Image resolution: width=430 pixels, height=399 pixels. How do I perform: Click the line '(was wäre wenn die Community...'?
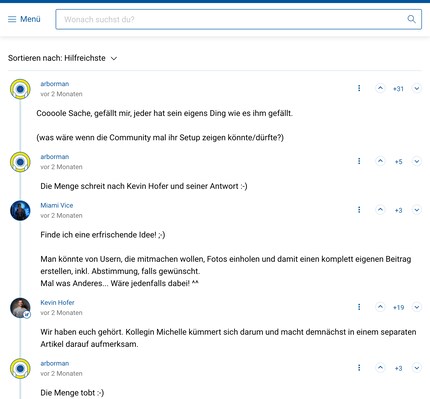[x=160, y=138]
